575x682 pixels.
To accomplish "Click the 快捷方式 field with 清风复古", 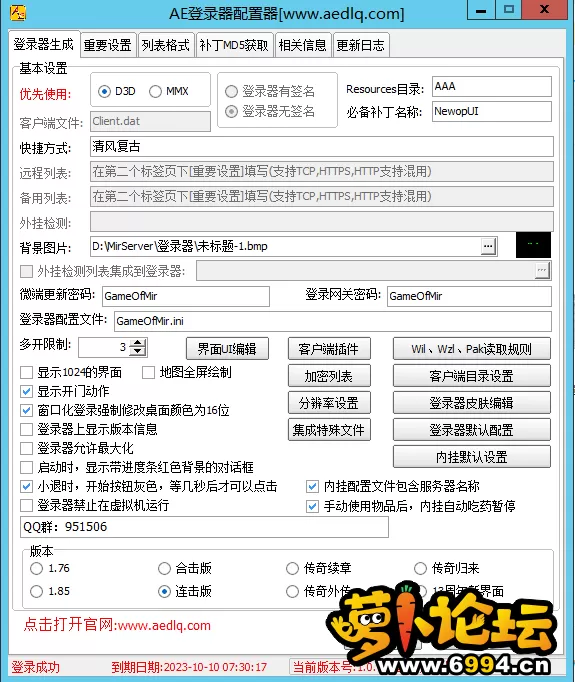I will coord(322,147).
